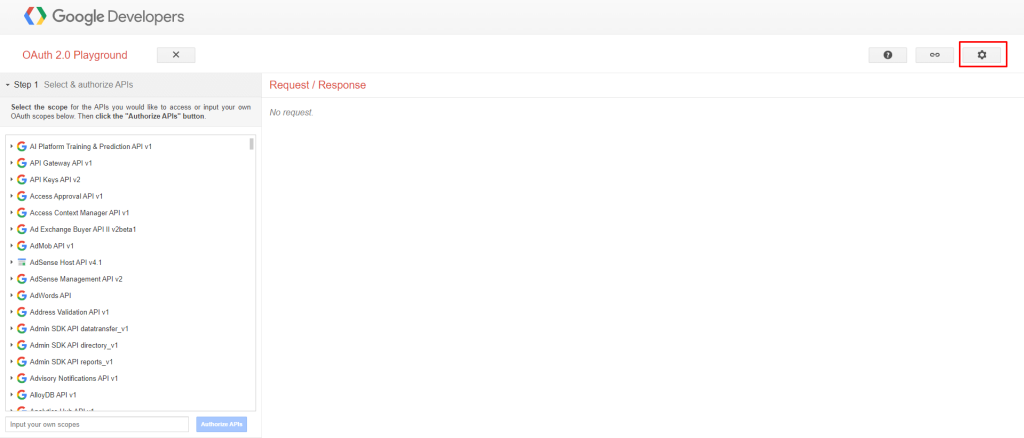
Task: Expand AI Platform Training & Prediction API v1
Action: click(11, 147)
